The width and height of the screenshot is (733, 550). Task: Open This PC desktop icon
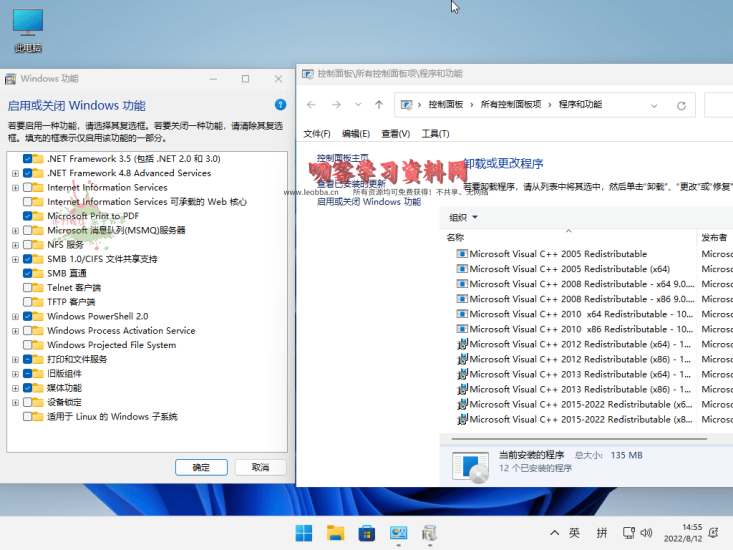(28, 30)
